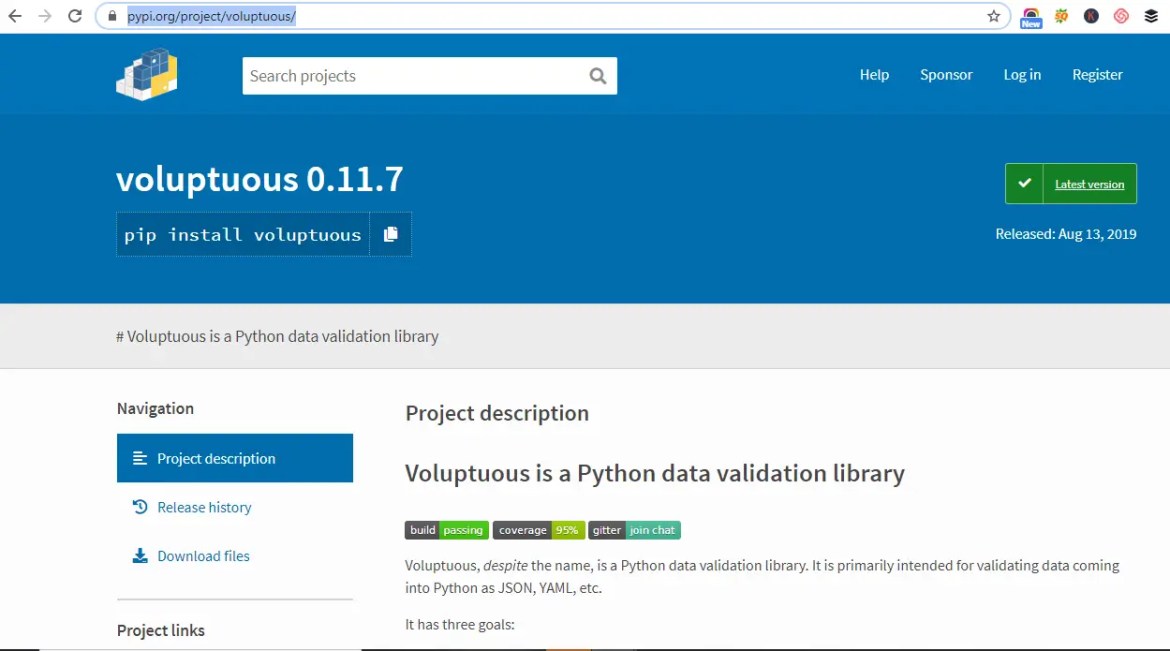Click the Release history clock icon

[x=140, y=507]
